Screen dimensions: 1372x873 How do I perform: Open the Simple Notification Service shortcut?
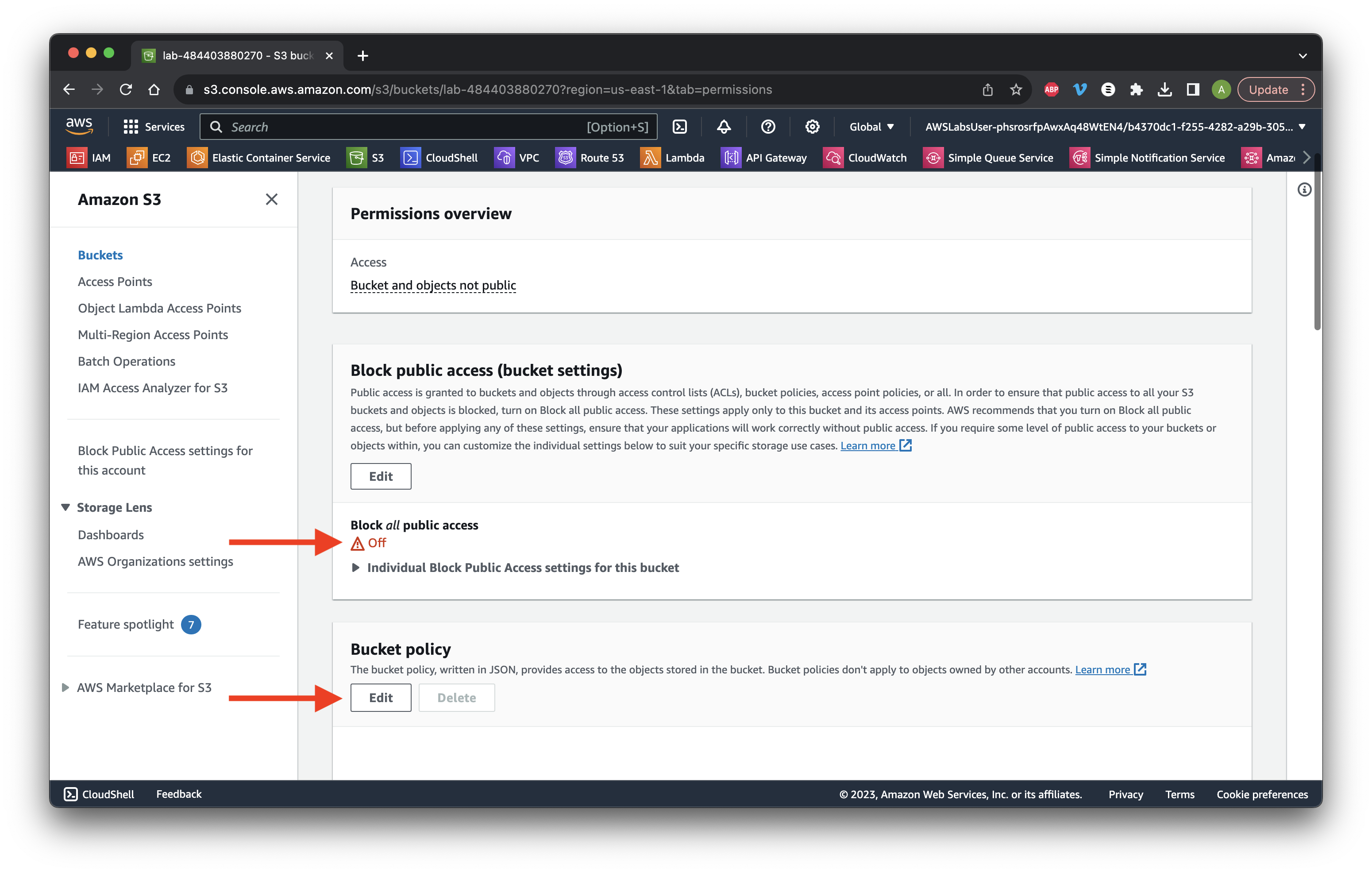[1147, 158]
